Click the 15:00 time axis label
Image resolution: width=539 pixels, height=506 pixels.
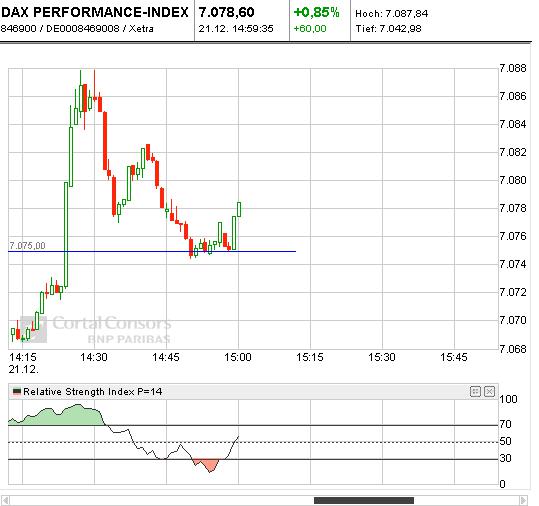(x=238, y=357)
